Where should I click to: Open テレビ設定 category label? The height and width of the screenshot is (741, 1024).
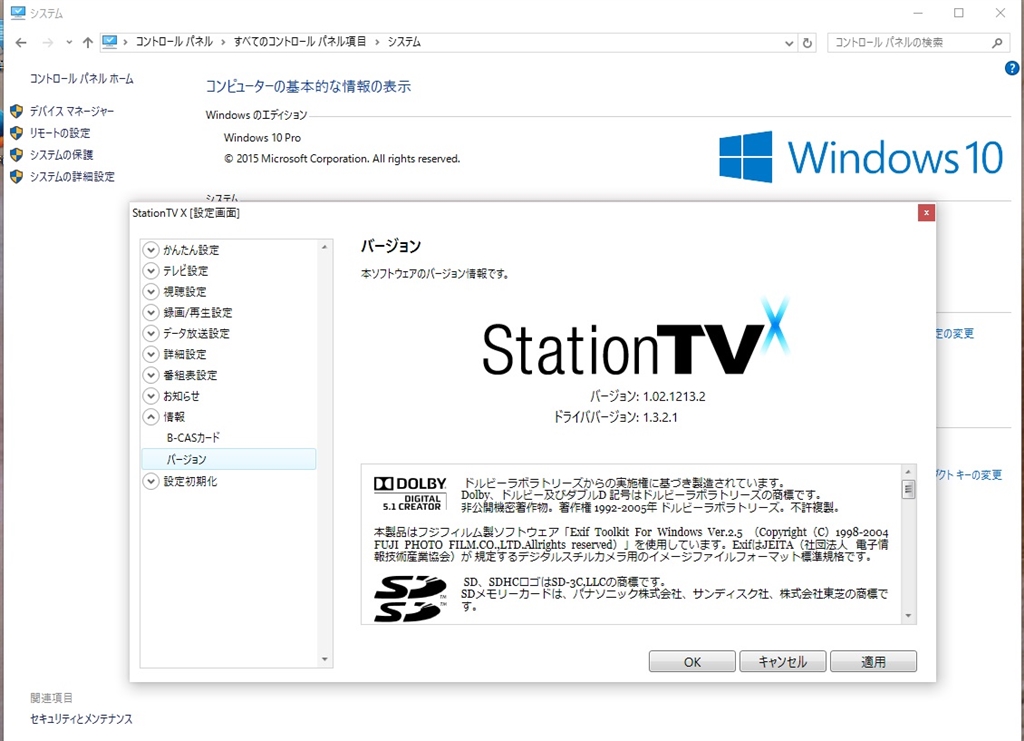[185, 271]
